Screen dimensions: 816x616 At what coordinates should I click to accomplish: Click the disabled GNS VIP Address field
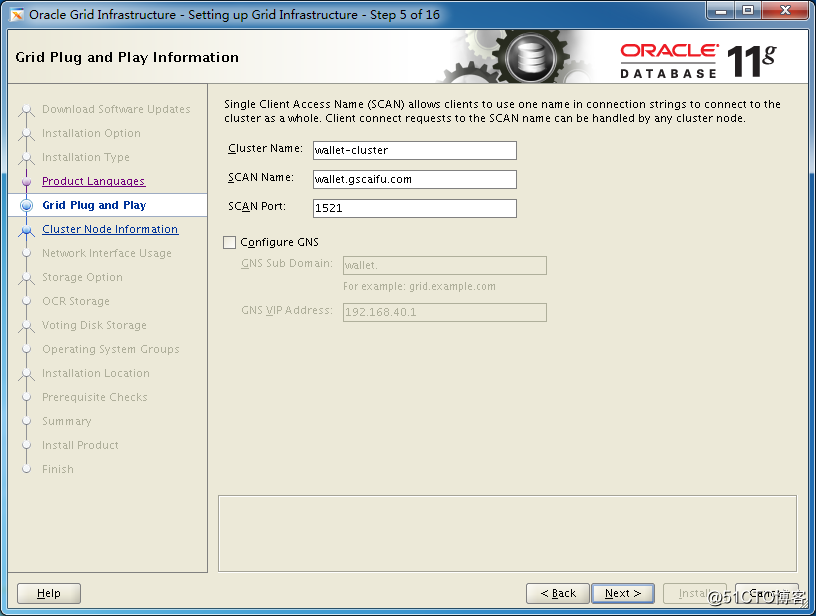(x=444, y=312)
